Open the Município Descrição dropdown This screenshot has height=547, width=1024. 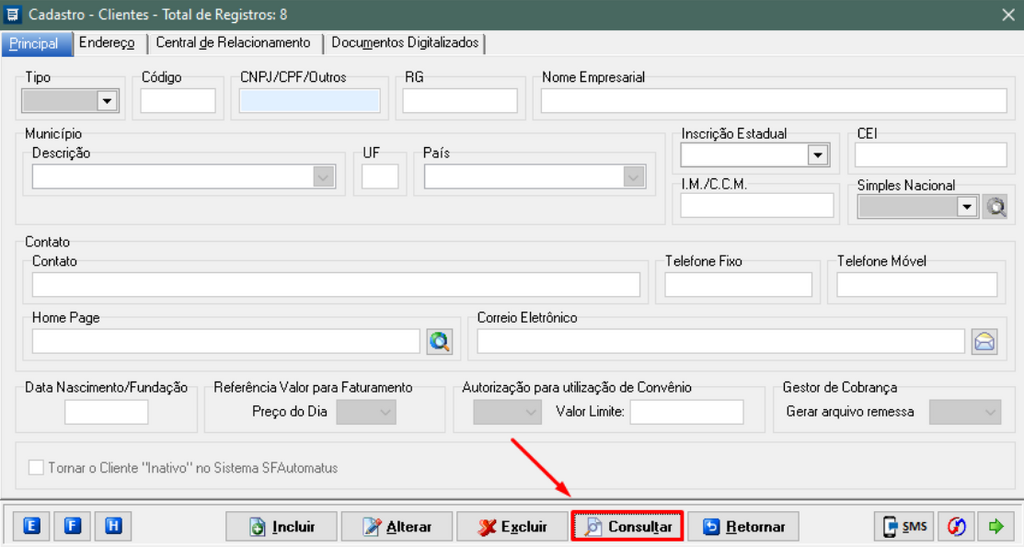[x=322, y=177]
